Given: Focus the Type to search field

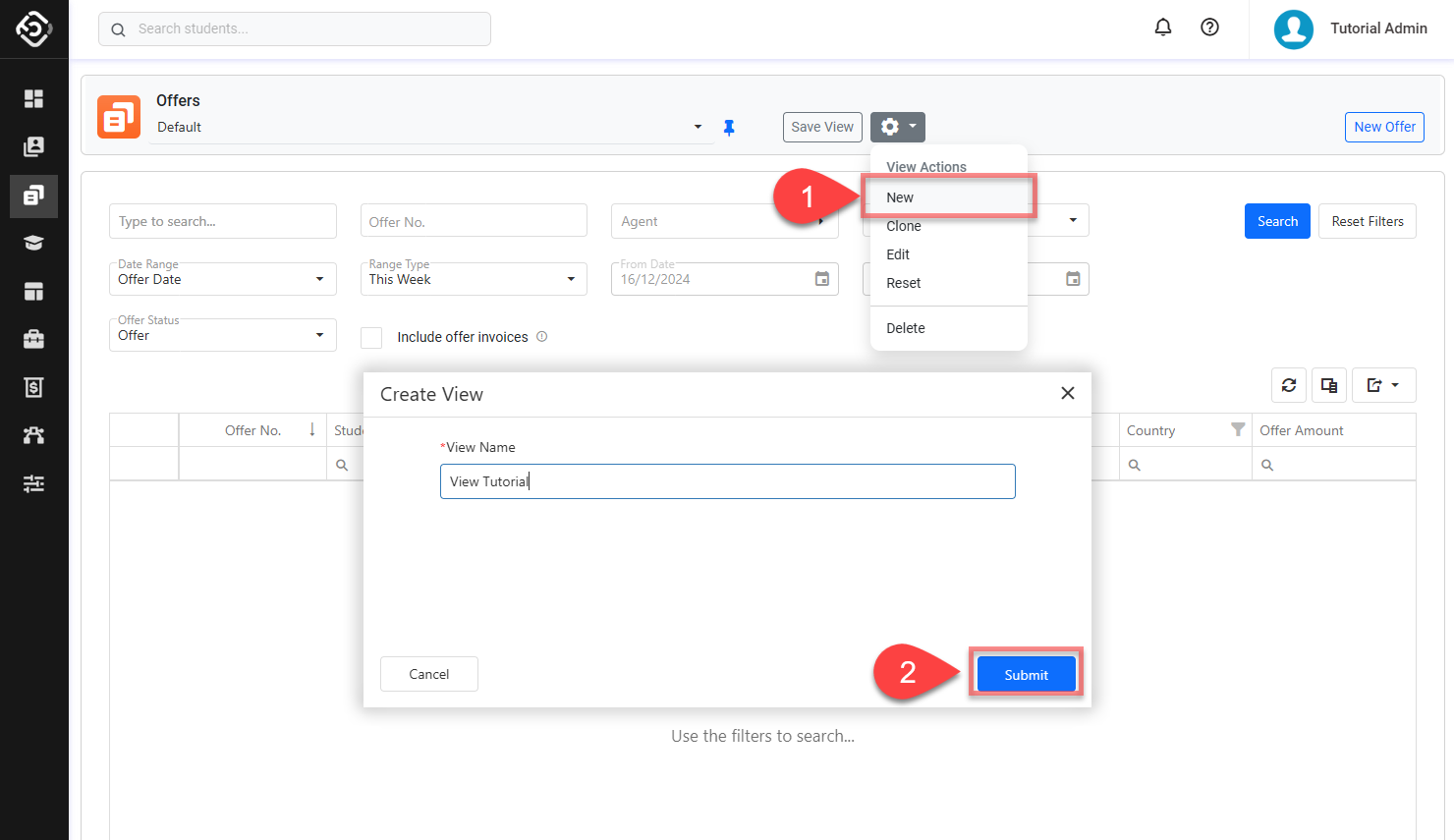Looking at the screenshot, I should 223,221.
